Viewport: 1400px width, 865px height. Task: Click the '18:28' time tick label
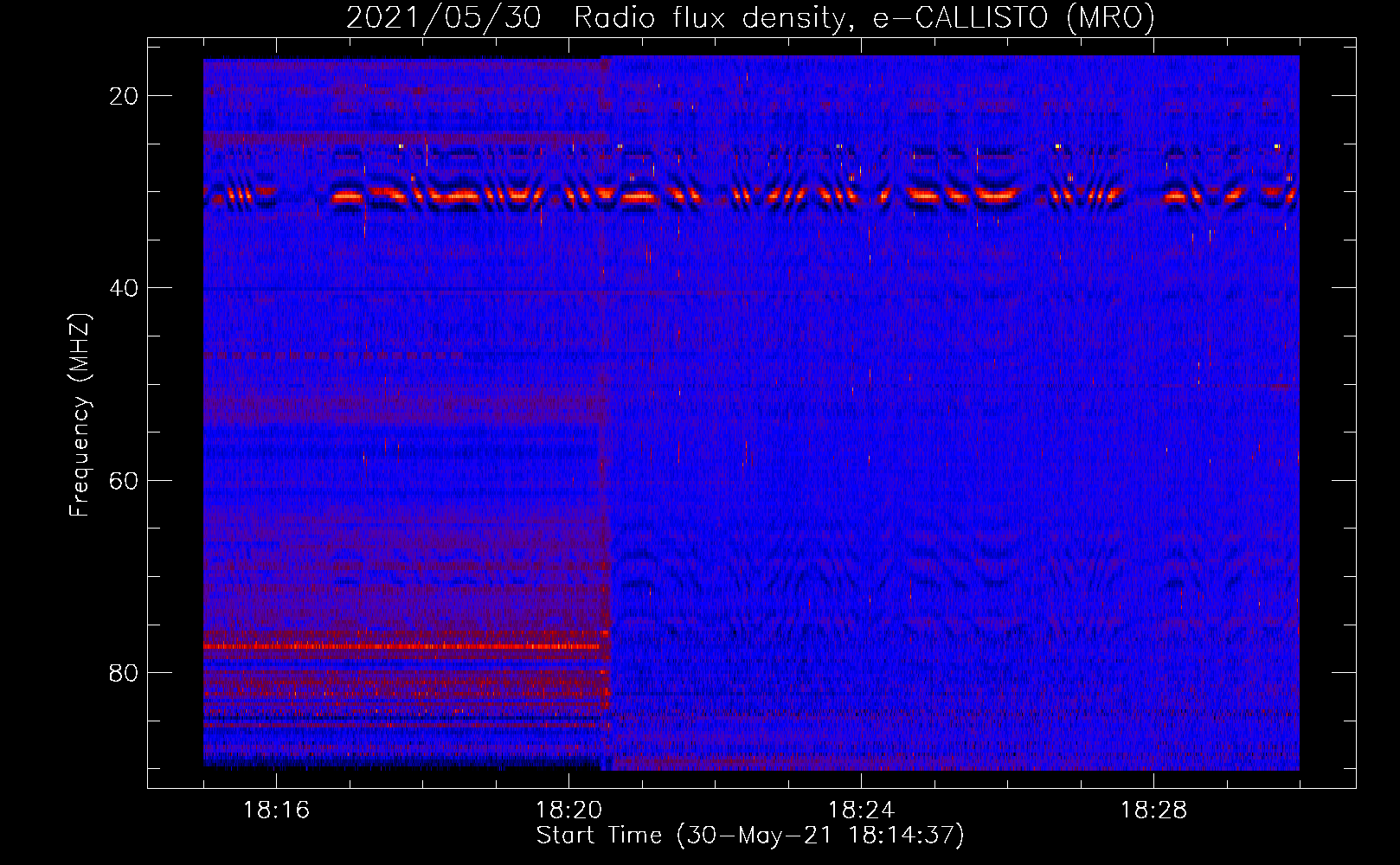(1153, 811)
